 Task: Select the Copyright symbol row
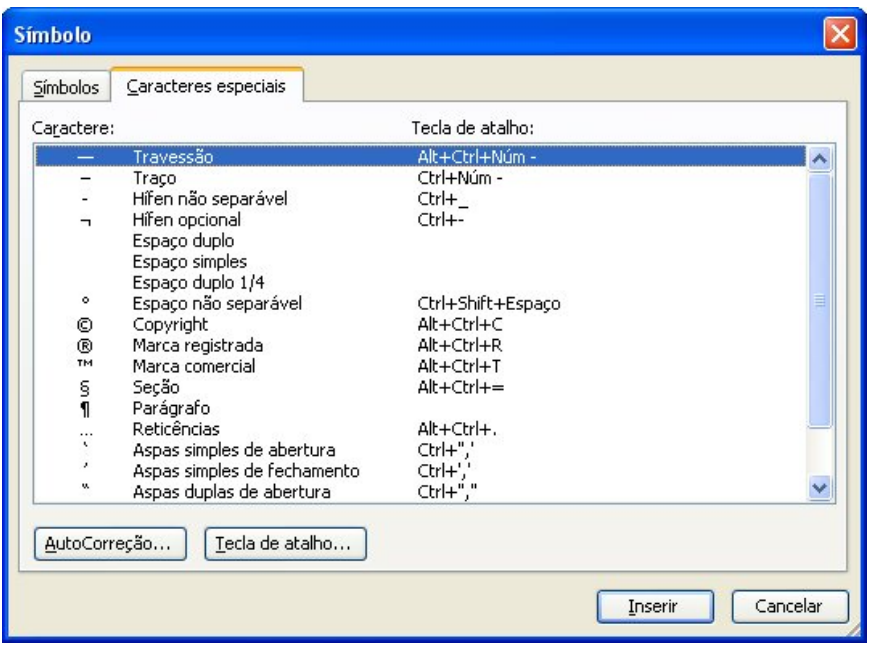pyautogui.click(x=170, y=324)
